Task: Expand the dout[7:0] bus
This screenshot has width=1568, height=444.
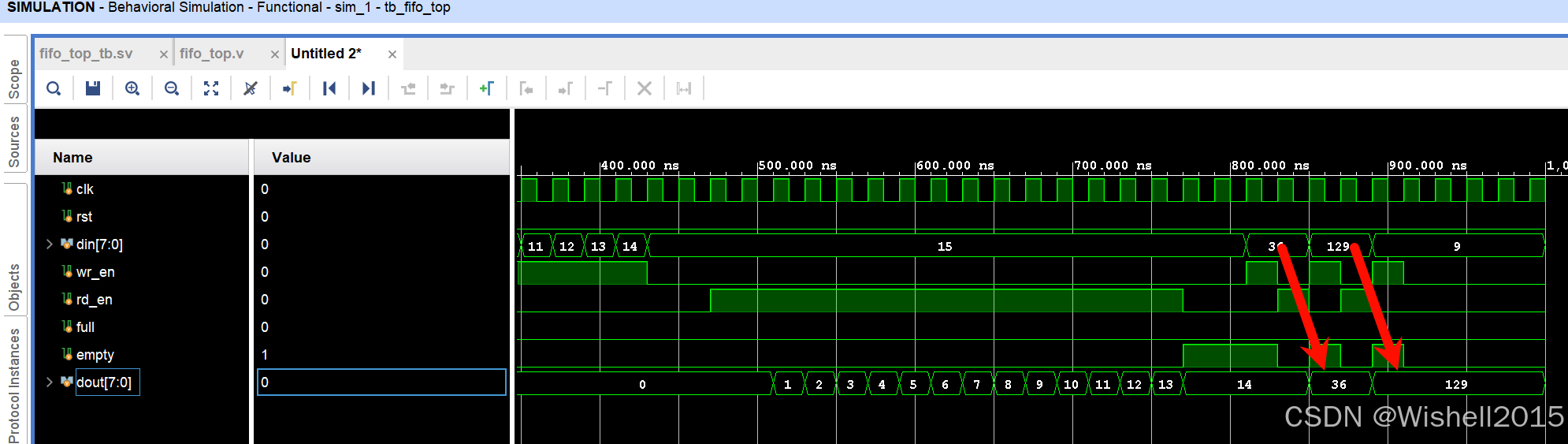Action: click(50, 382)
